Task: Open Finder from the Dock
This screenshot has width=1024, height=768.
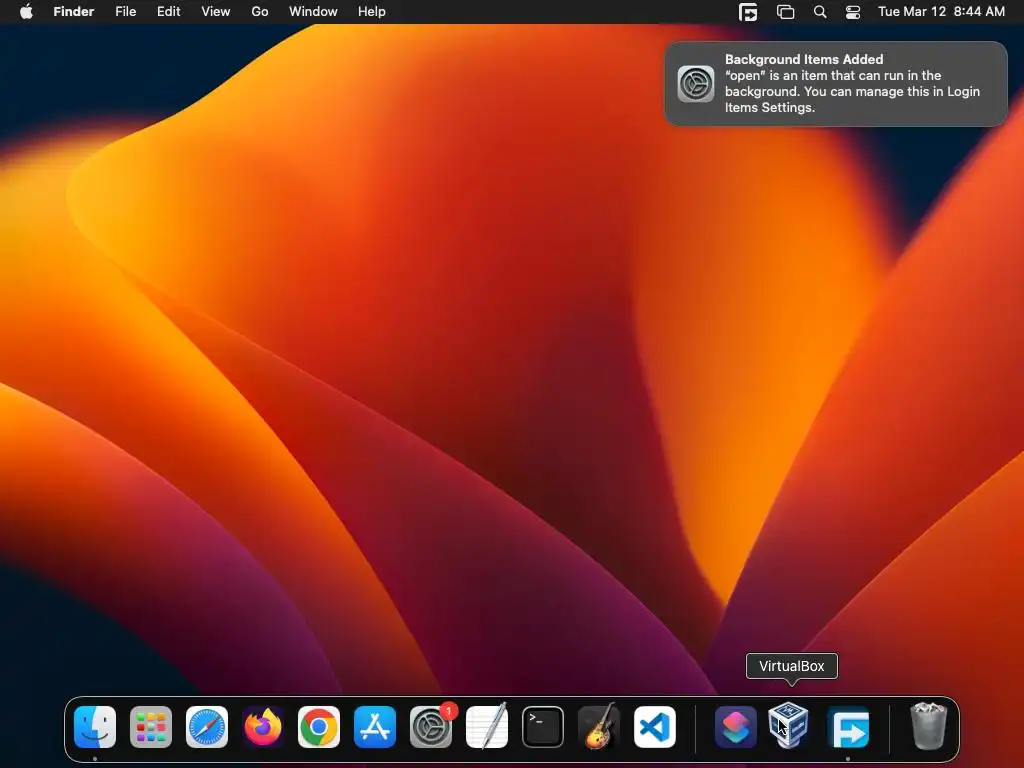Action: 95,727
